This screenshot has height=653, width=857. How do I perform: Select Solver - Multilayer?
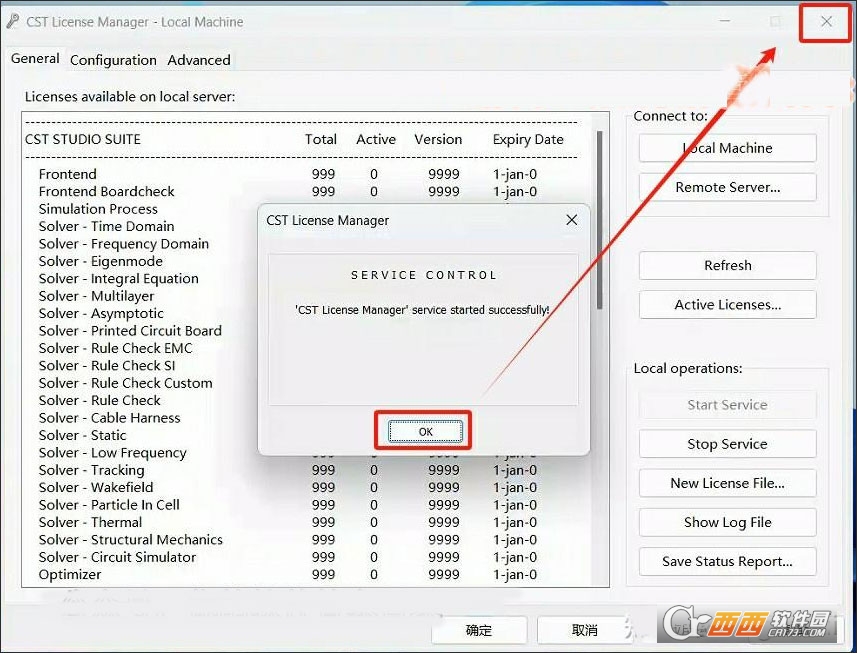tap(96, 297)
